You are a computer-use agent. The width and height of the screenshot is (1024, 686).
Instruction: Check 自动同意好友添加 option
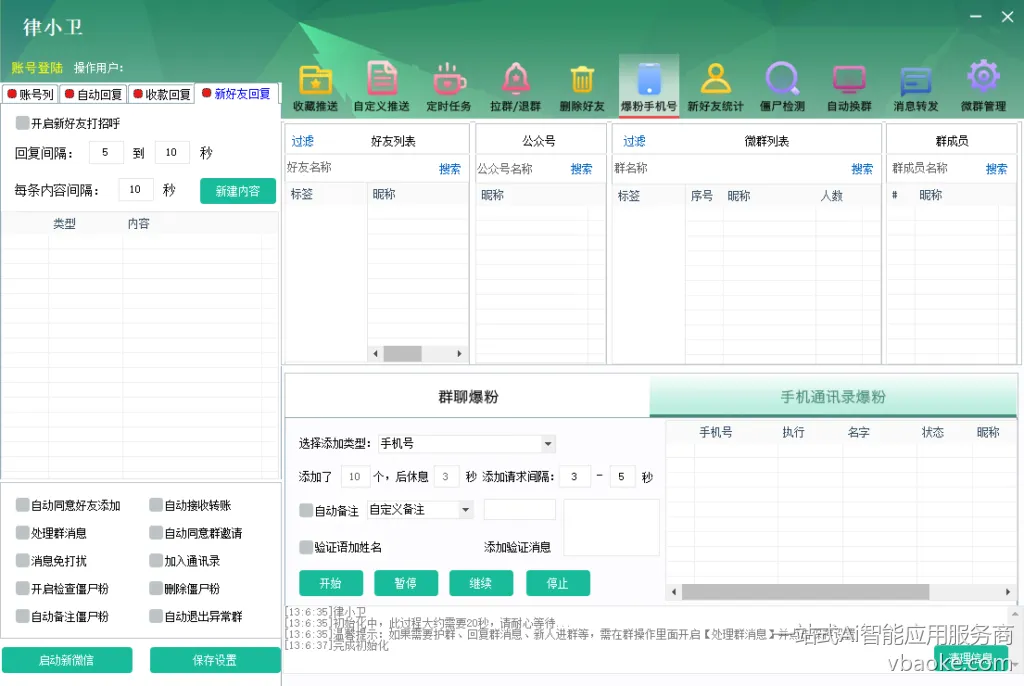point(23,505)
